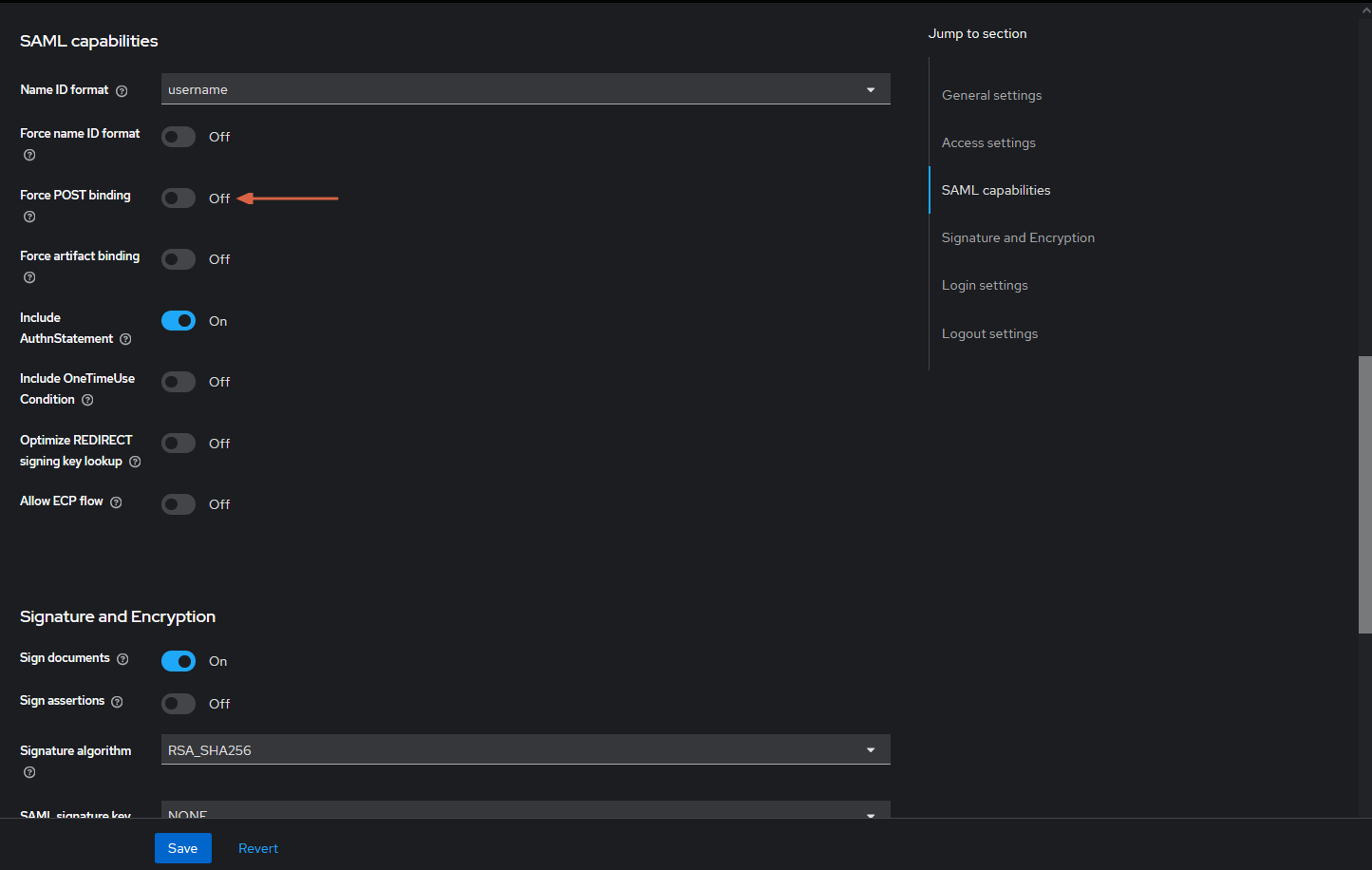
Task: Open help icon beside Allow ECP flow
Action: (116, 502)
